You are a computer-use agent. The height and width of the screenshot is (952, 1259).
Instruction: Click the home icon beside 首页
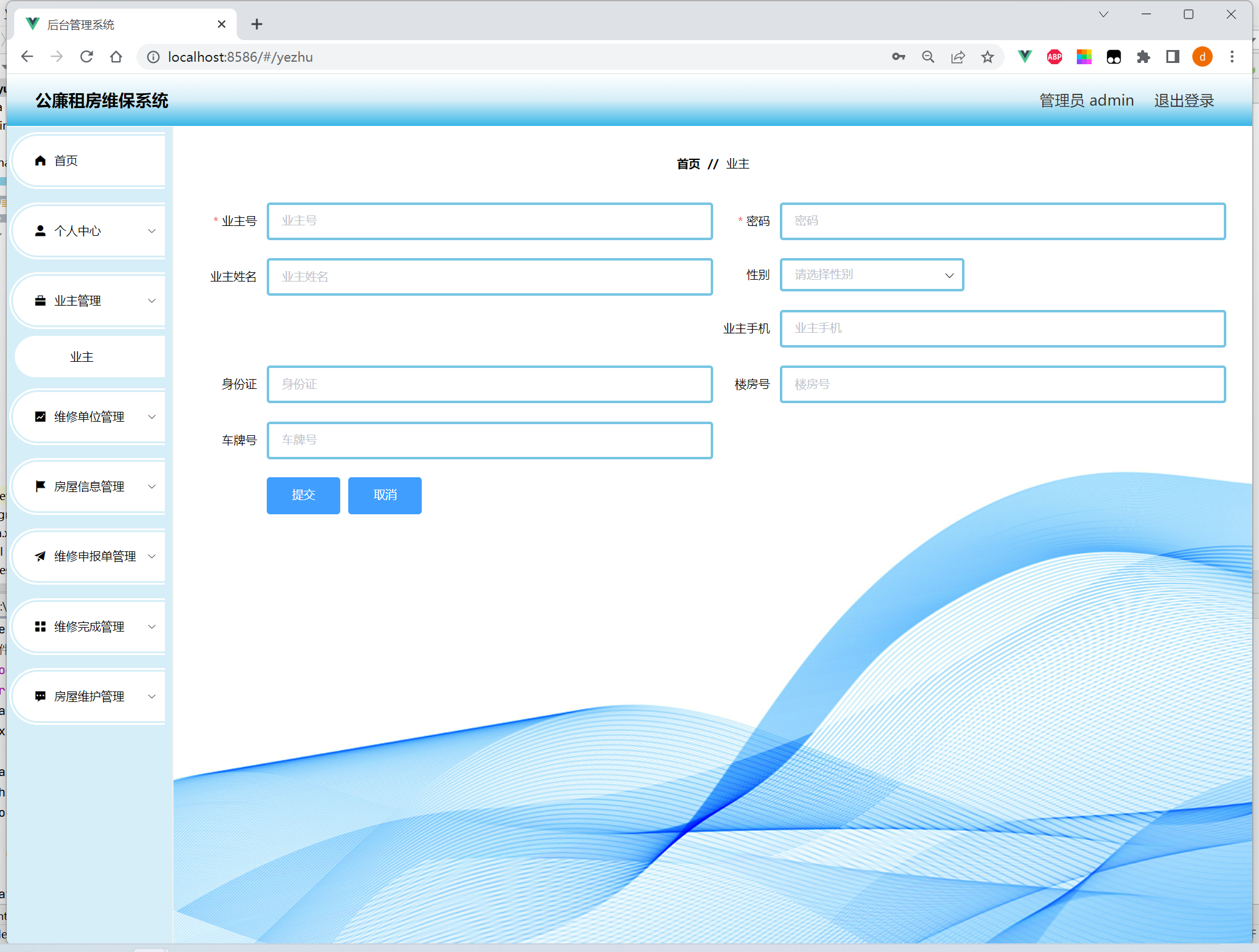point(41,161)
